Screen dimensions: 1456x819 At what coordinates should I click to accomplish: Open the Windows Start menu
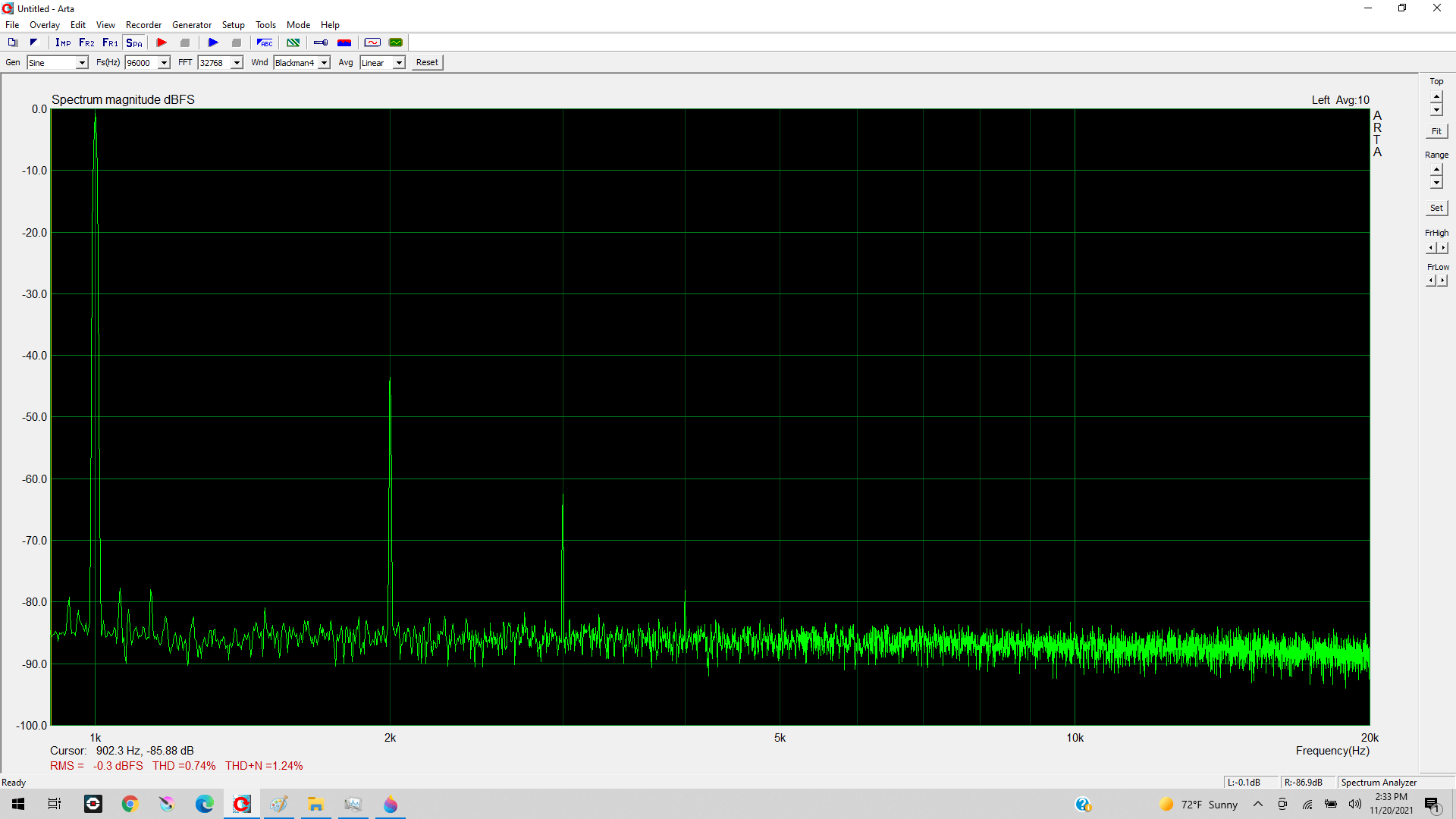click(18, 804)
